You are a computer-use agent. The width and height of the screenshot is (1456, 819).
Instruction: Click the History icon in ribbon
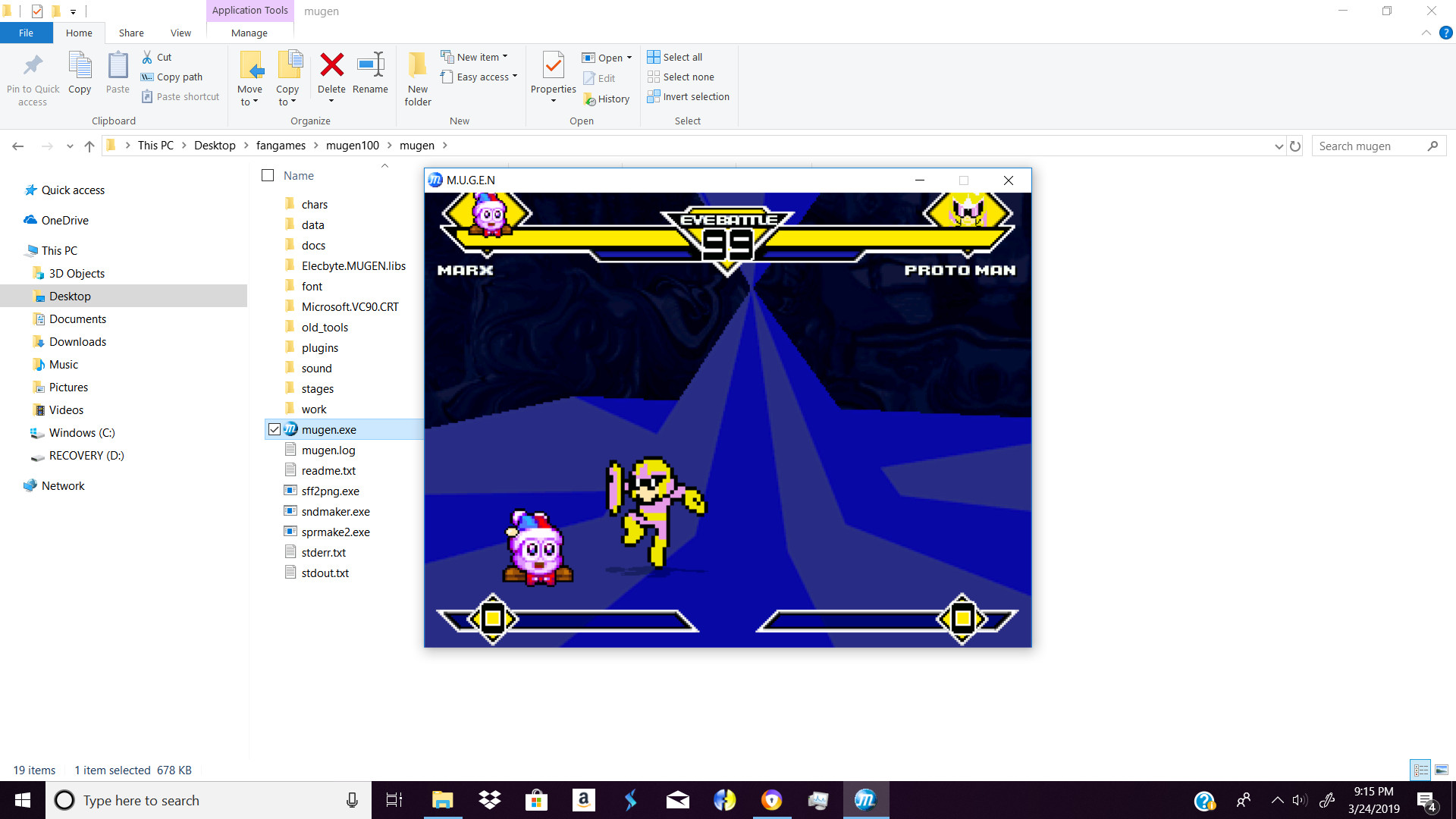589,99
